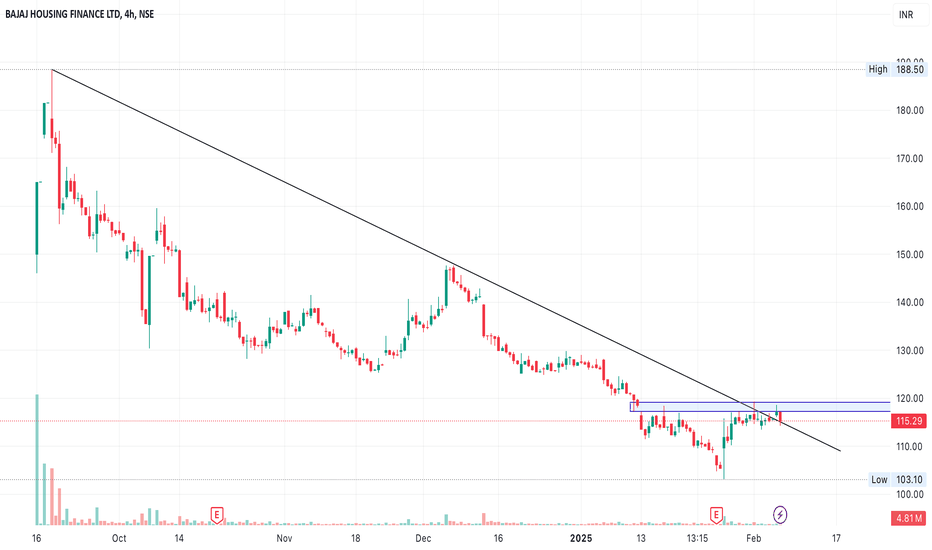932x550 pixels.
Task: Click the tall first green volume bar
Action: point(37,460)
